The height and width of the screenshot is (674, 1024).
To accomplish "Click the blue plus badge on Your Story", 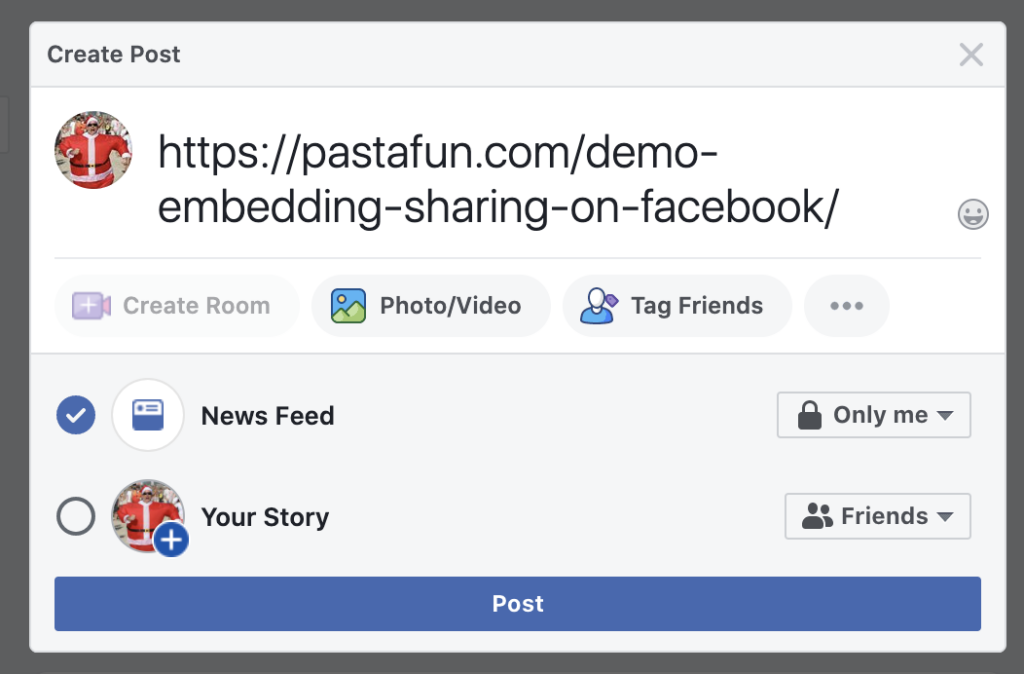I will pos(171,539).
